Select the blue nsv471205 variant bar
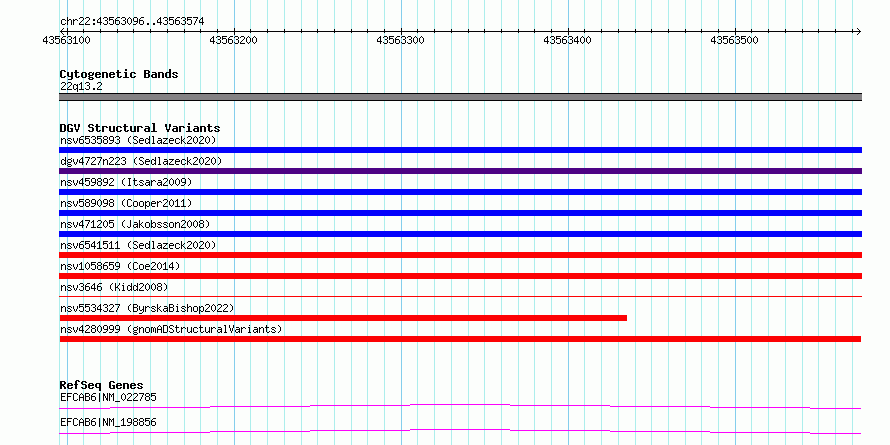 coord(460,234)
